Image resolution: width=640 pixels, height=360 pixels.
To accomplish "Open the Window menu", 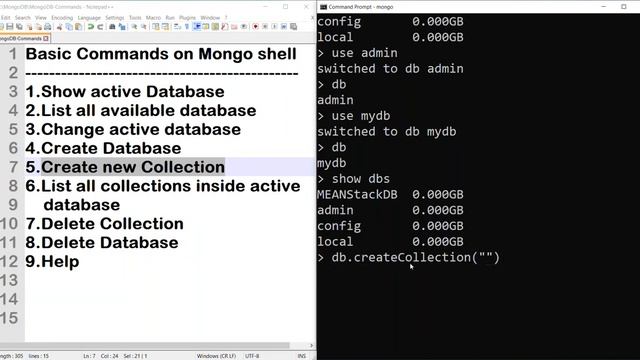I will point(210,18).
